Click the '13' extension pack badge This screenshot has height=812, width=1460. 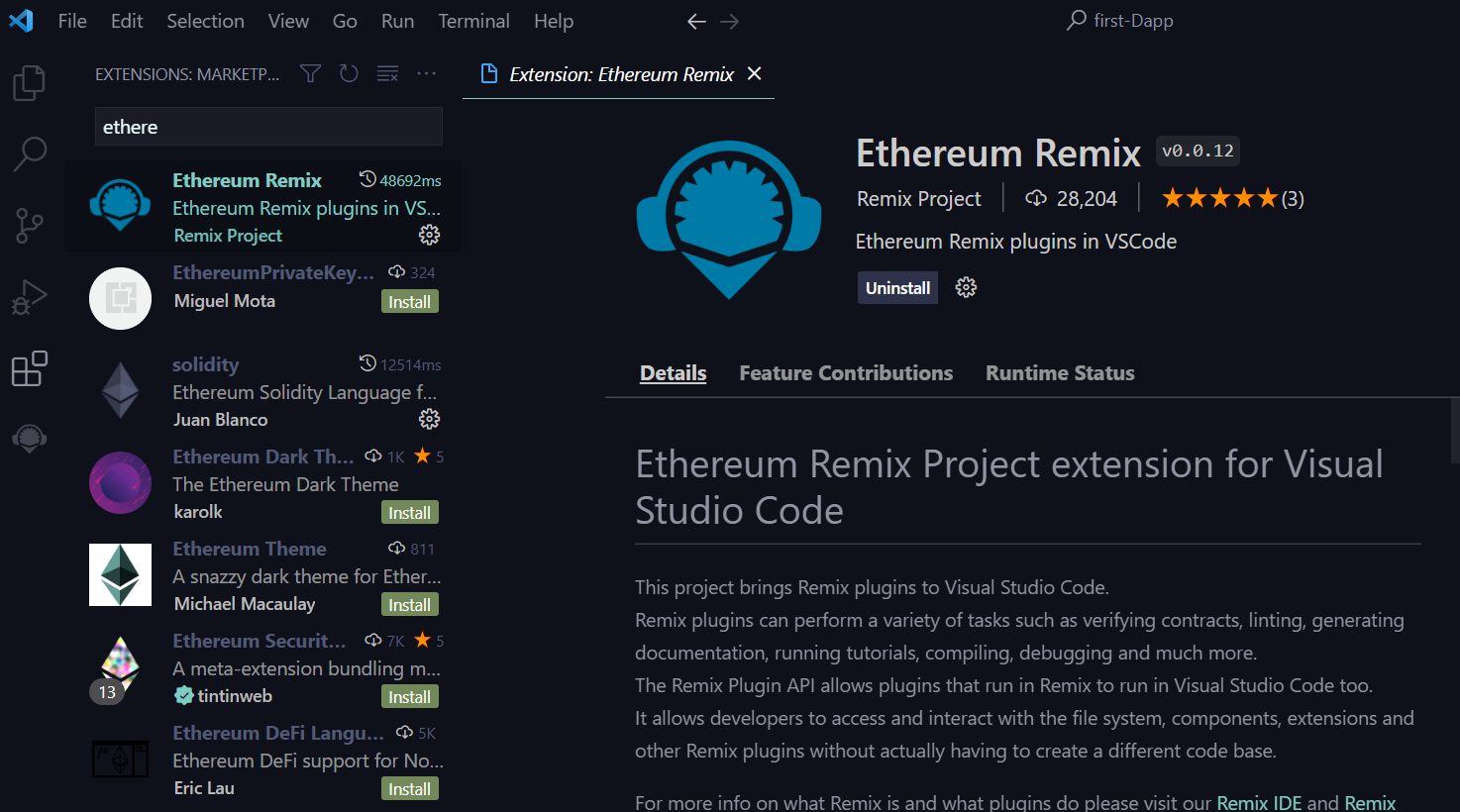(x=107, y=692)
